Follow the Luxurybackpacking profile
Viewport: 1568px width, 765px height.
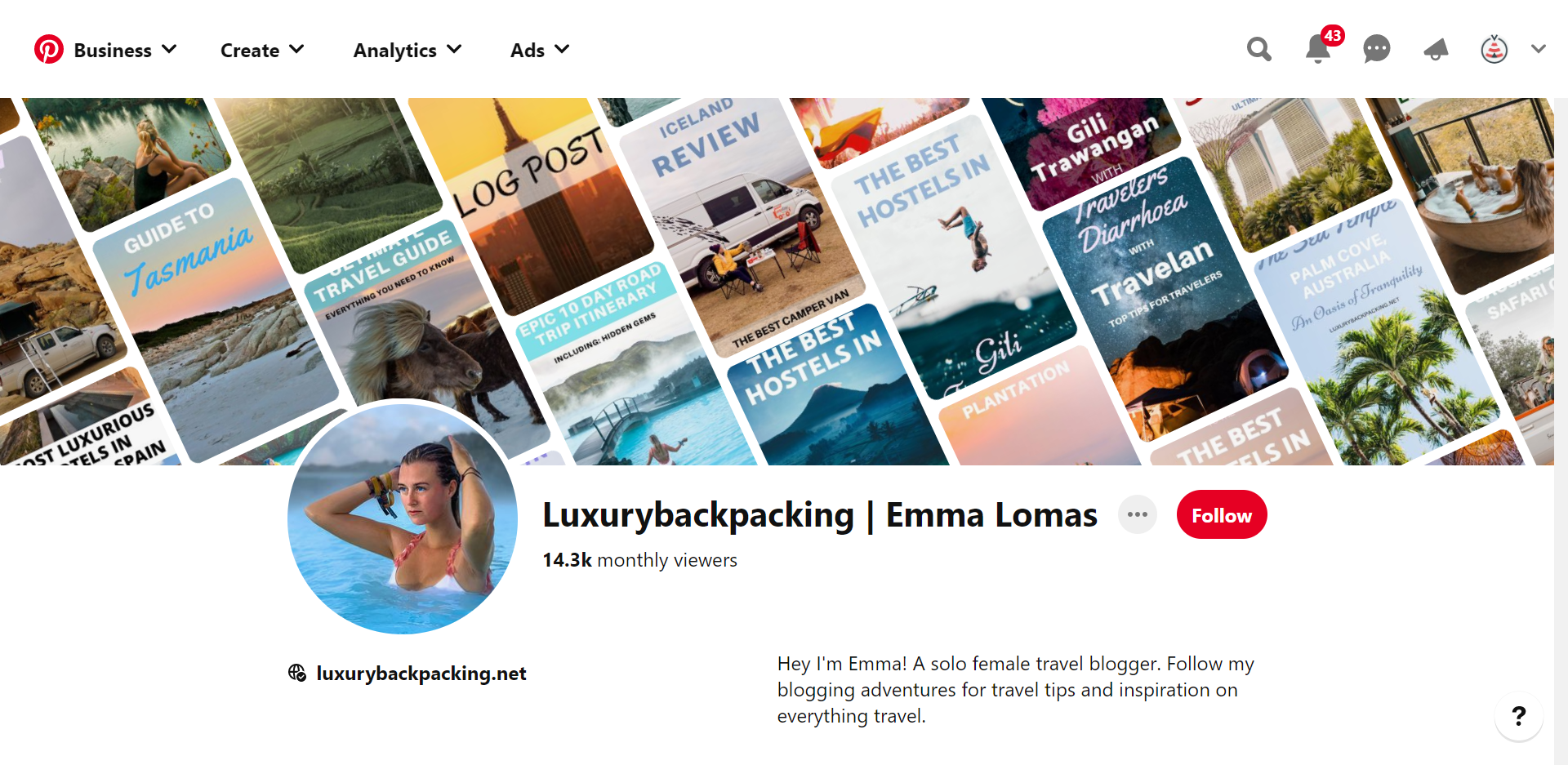point(1221,515)
